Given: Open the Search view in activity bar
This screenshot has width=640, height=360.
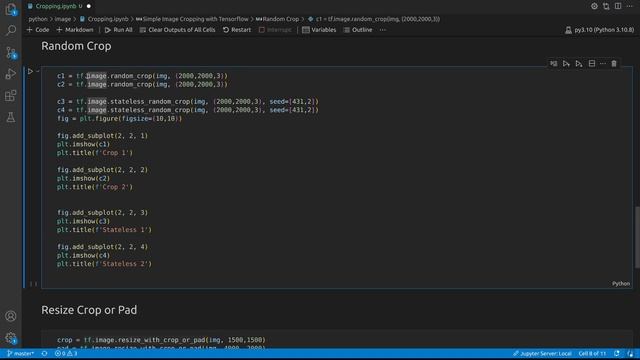Looking at the screenshot, I should pos(11,30).
